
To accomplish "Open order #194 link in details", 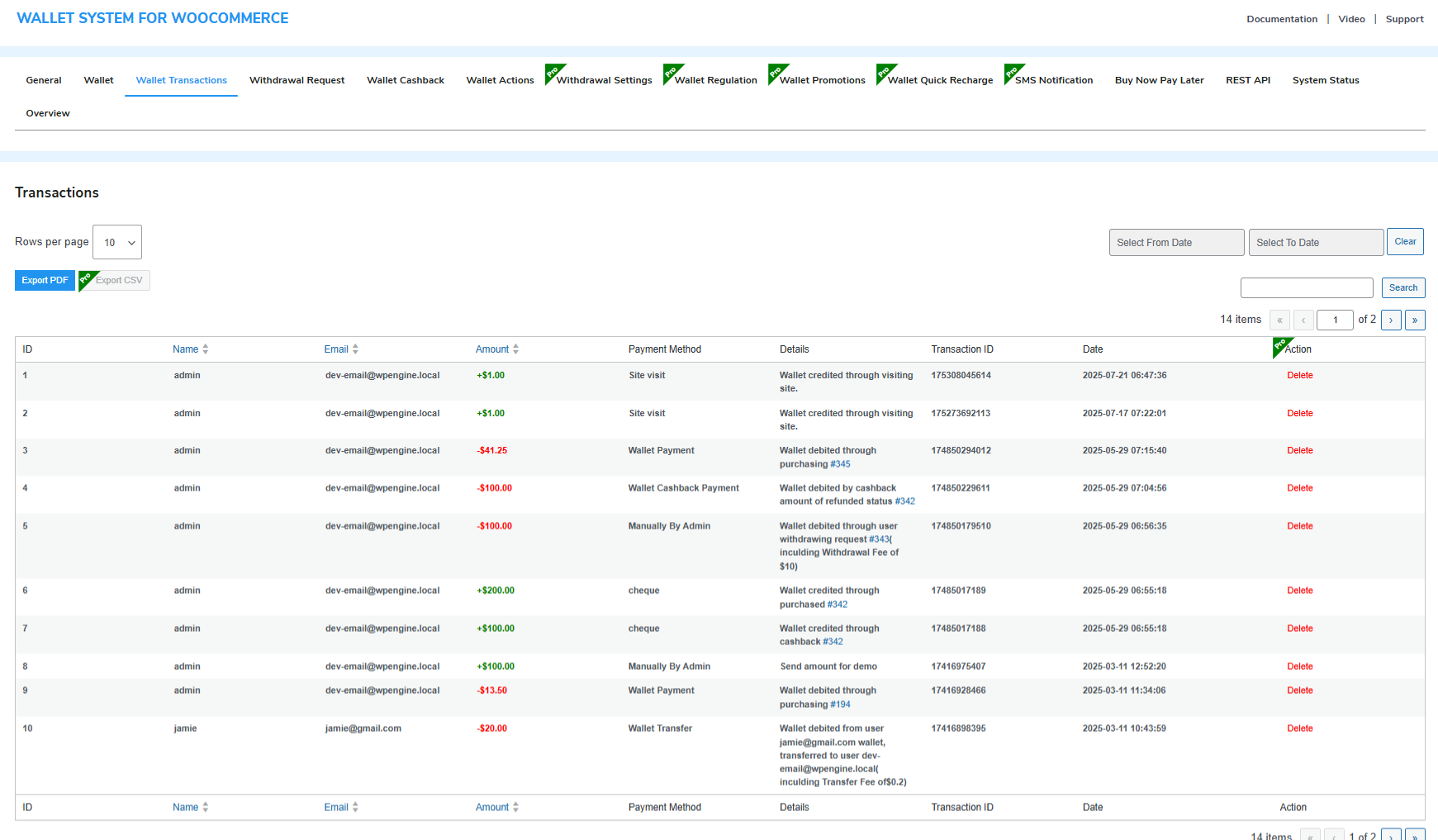I will coord(840,705).
